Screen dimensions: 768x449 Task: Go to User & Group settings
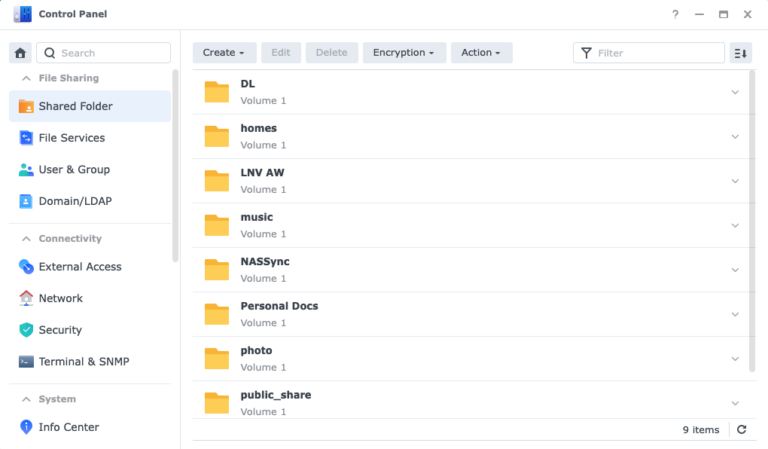(74, 170)
